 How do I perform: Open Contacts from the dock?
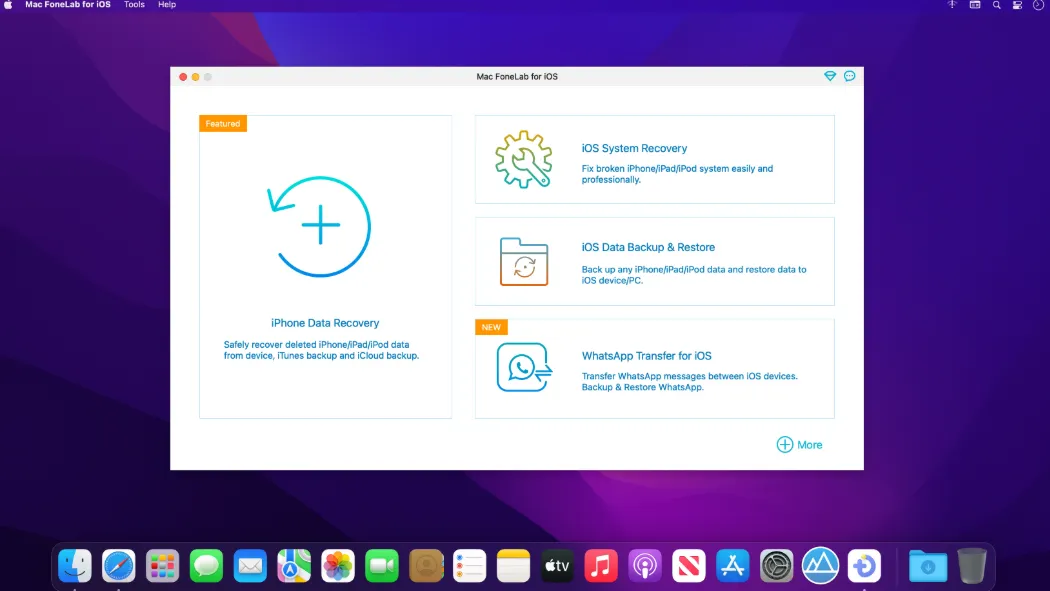coord(426,566)
